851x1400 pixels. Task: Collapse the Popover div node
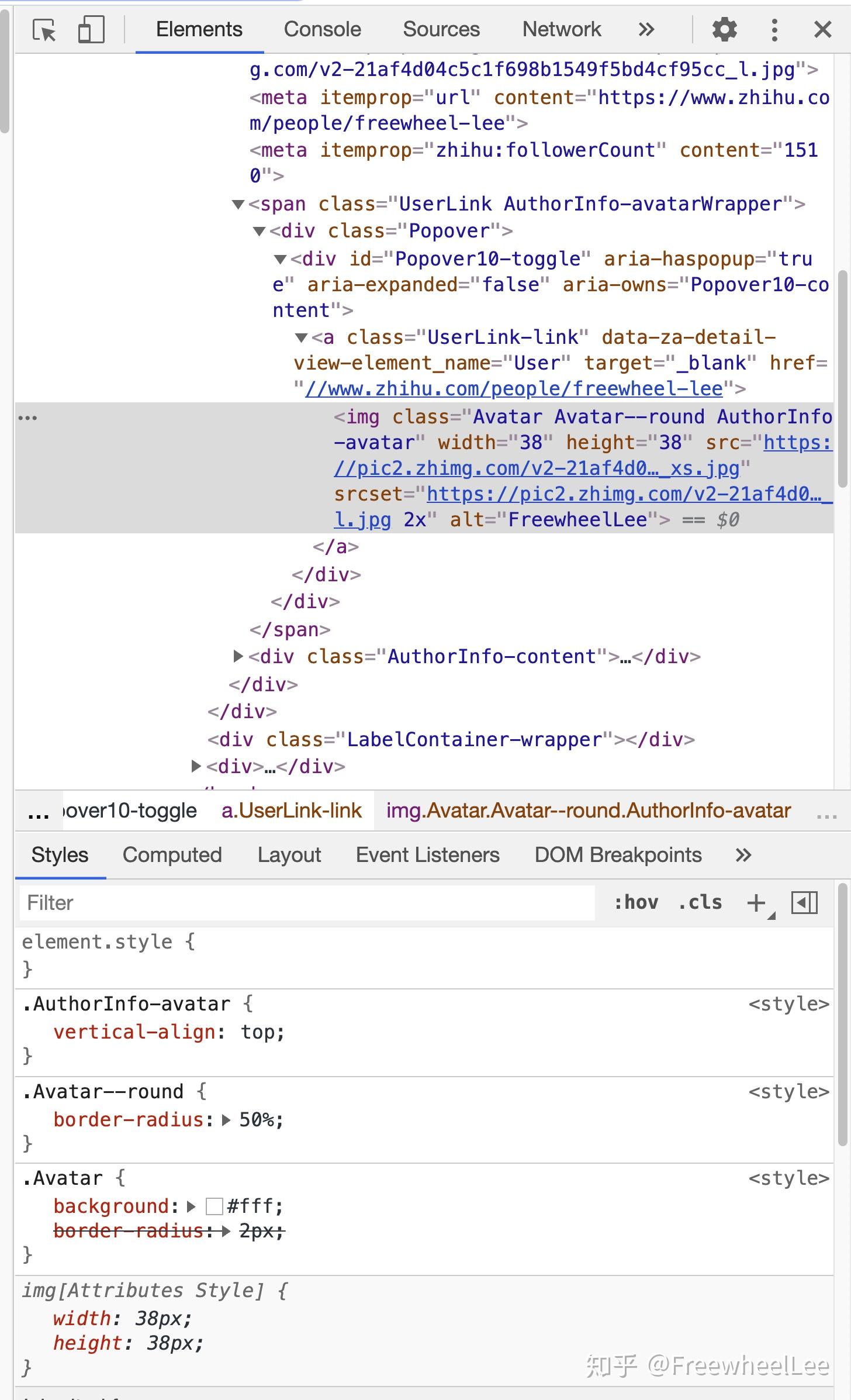click(259, 231)
